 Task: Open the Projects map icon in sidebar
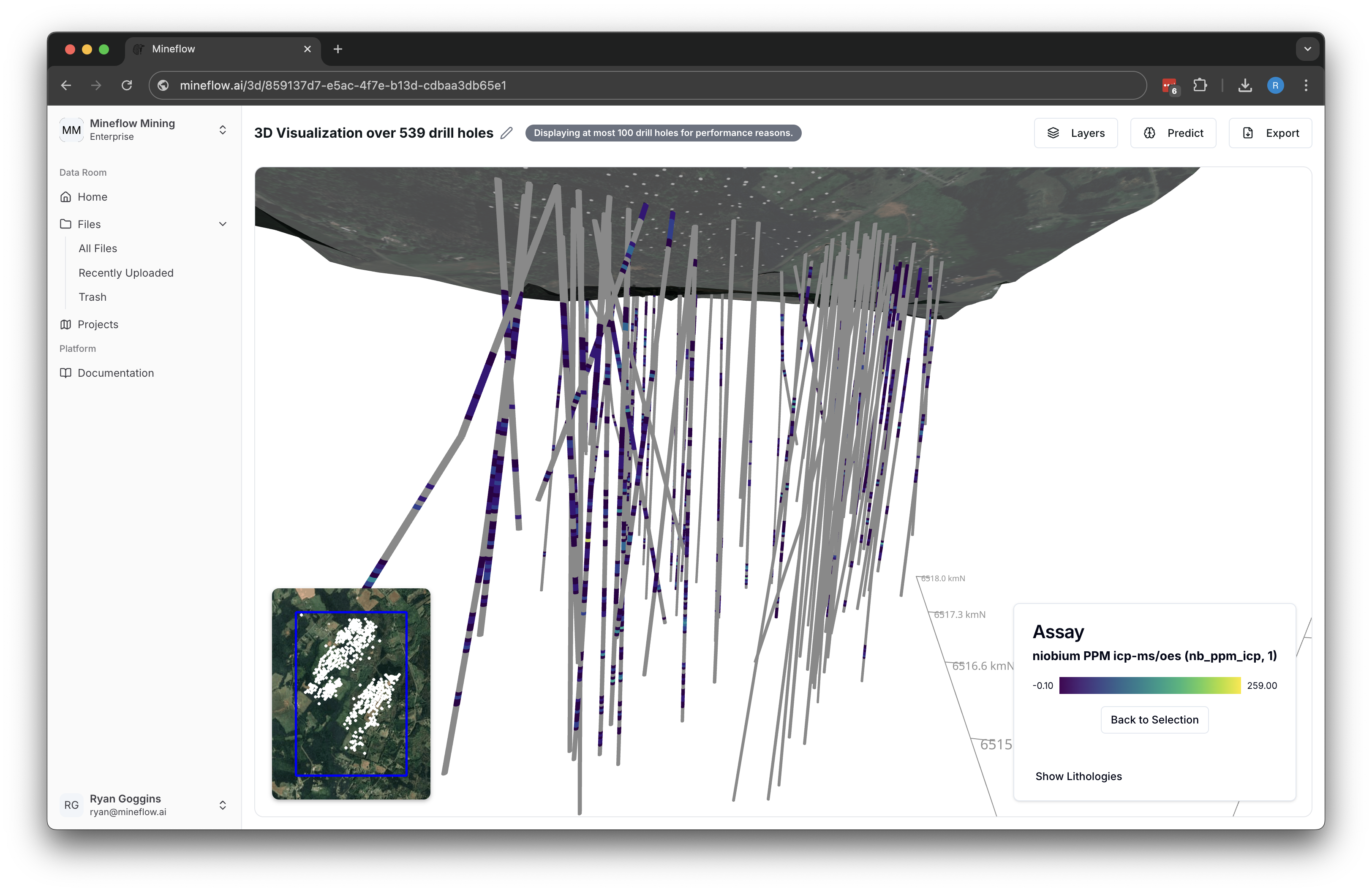click(66, 324)
